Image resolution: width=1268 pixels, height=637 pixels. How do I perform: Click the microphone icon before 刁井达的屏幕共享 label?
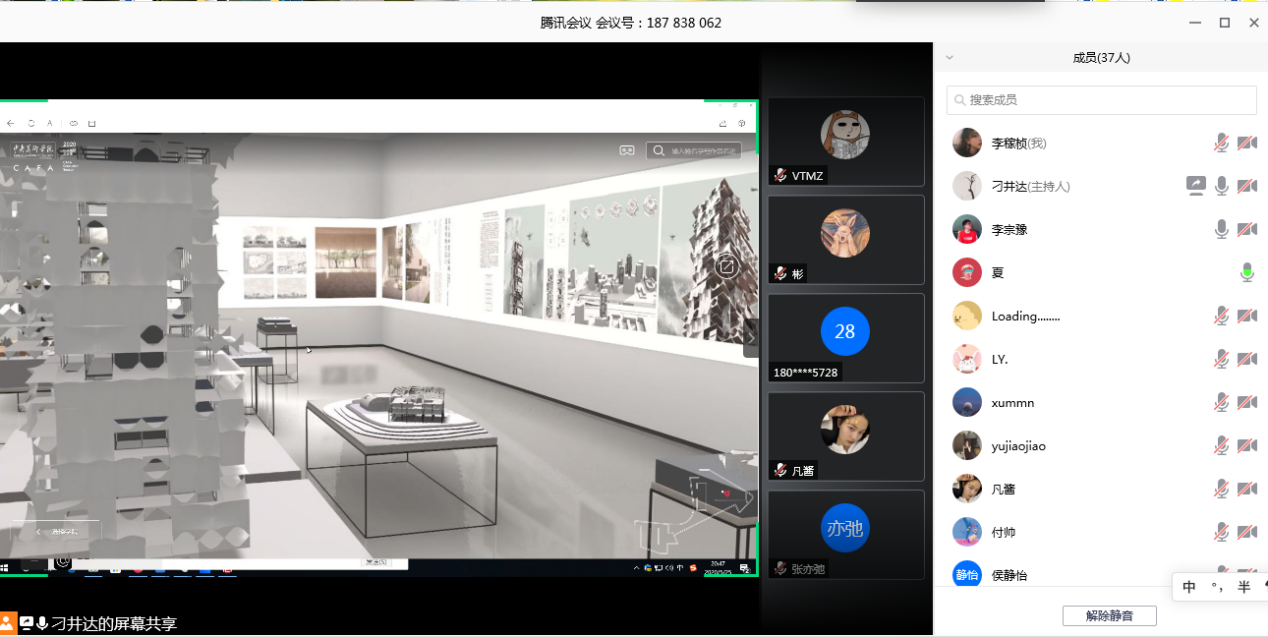pos(43,624)
